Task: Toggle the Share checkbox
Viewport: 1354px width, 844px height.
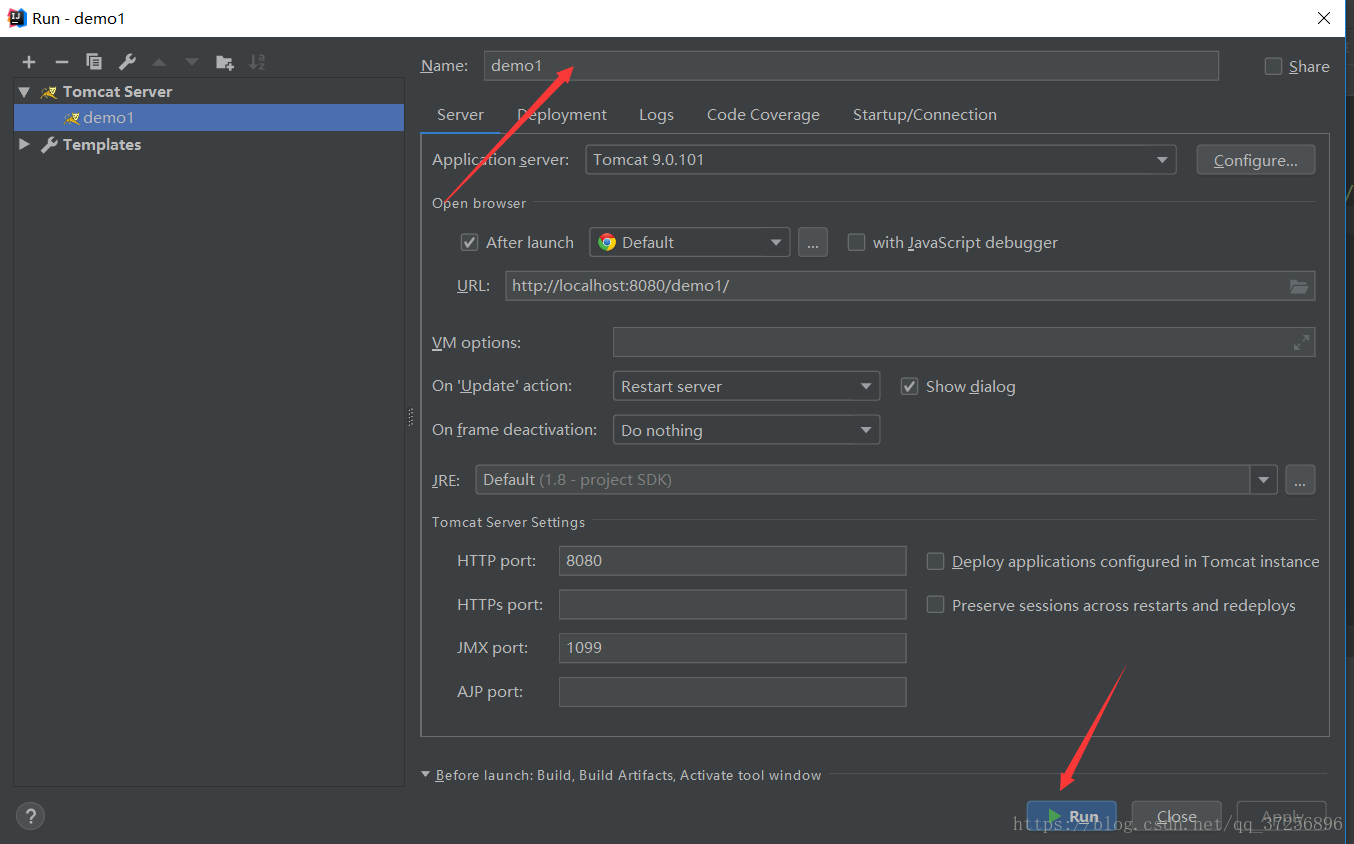Action: (1273, 66)
